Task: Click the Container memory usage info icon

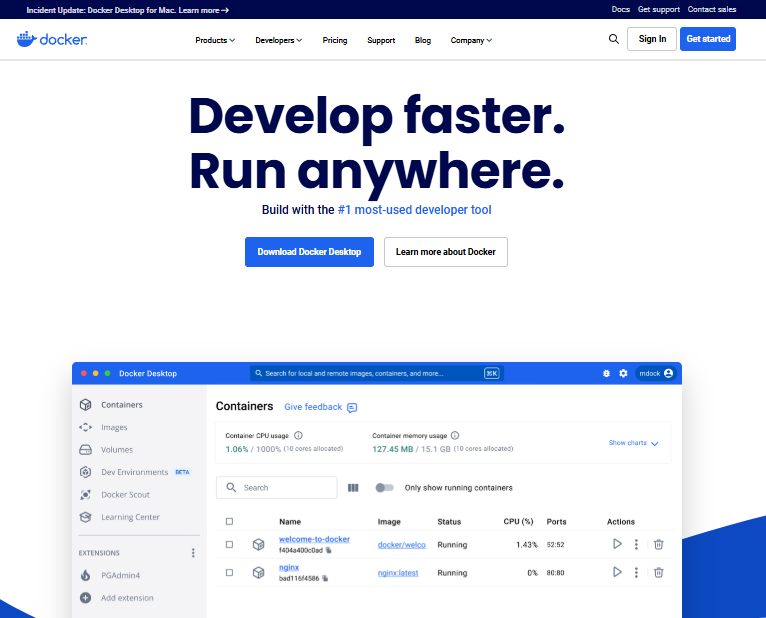Action: [455, 435]
